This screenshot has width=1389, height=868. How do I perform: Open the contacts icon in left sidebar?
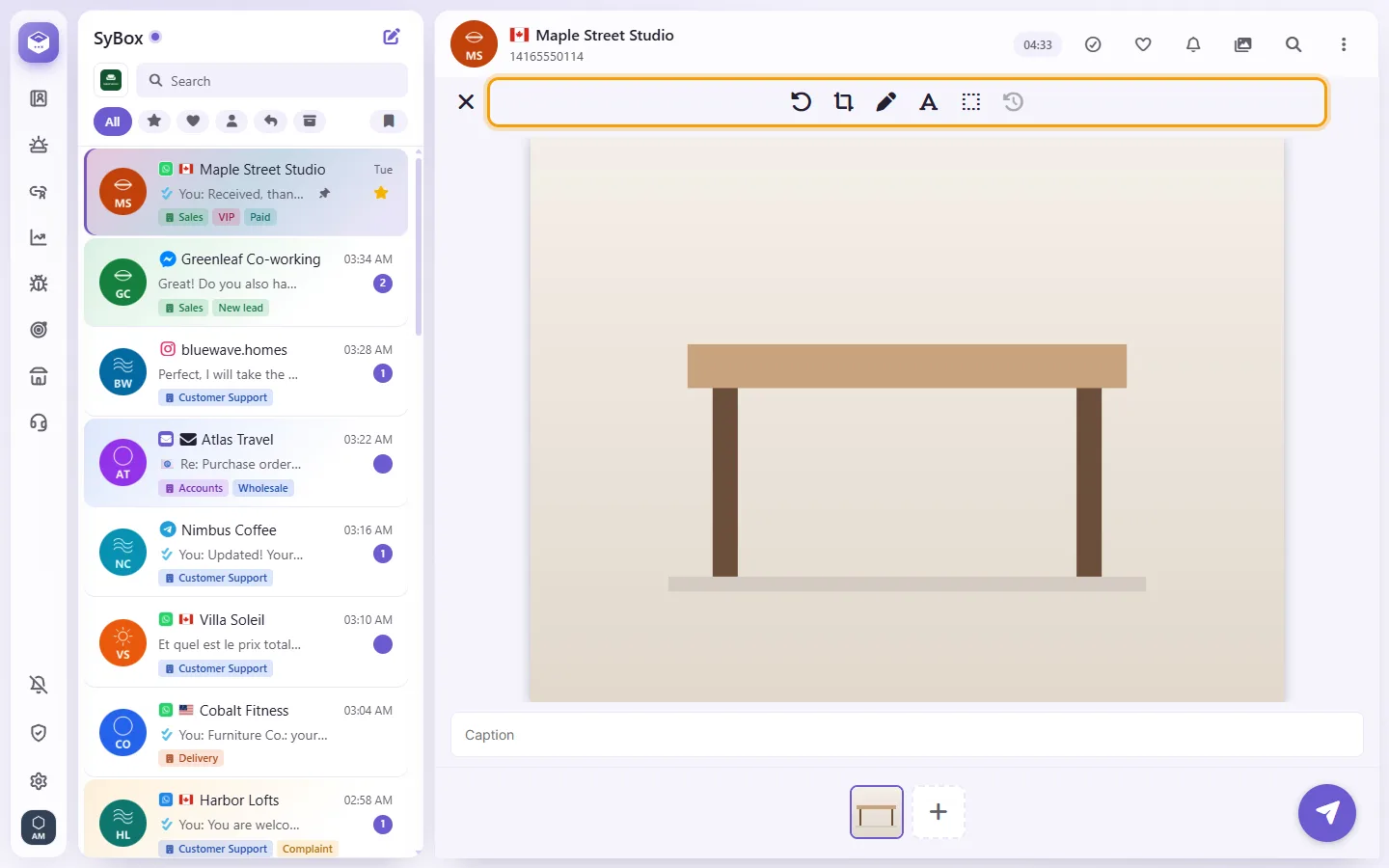39,98
